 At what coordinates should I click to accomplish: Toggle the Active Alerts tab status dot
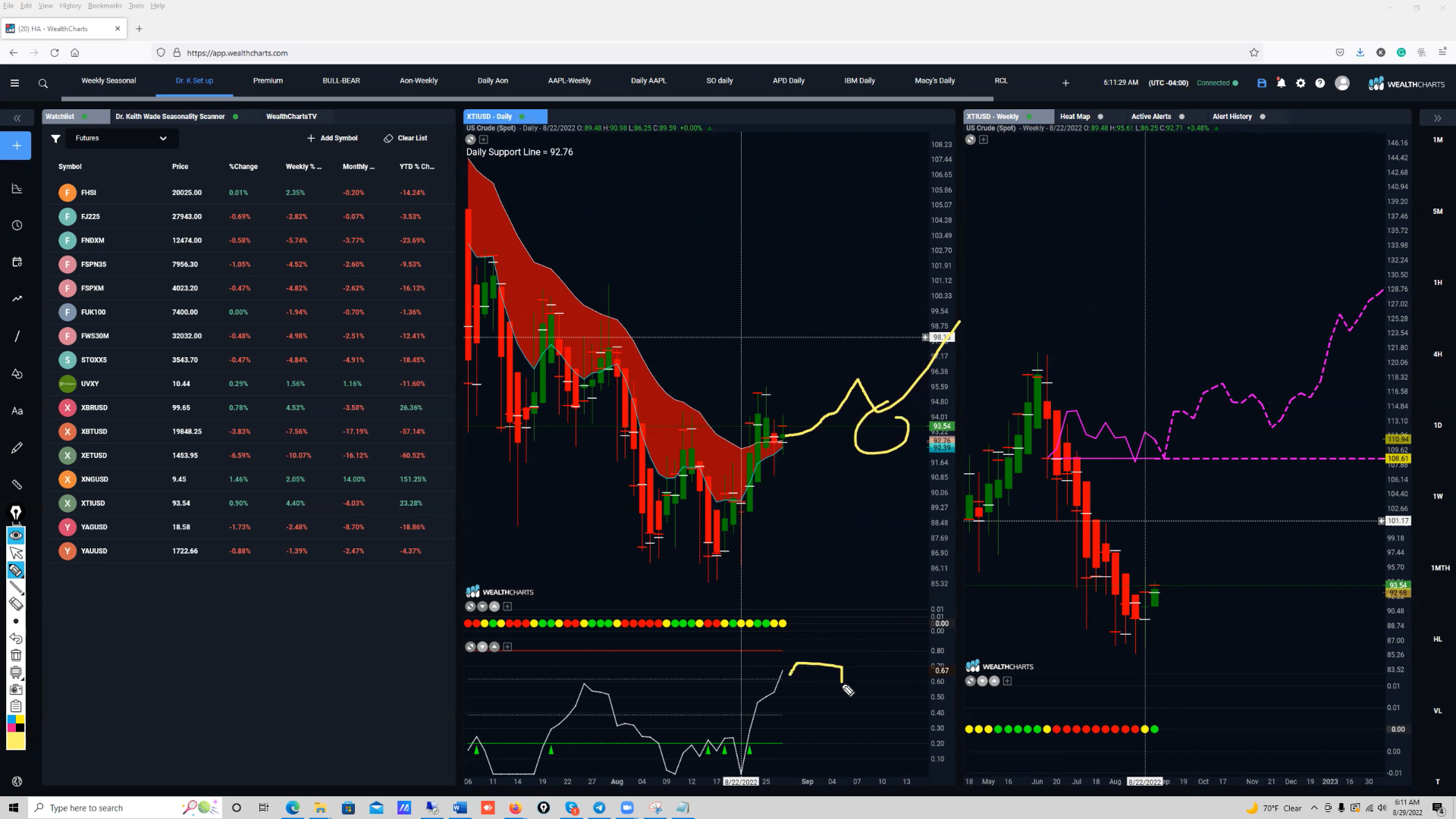click(x=1181, y=117)
